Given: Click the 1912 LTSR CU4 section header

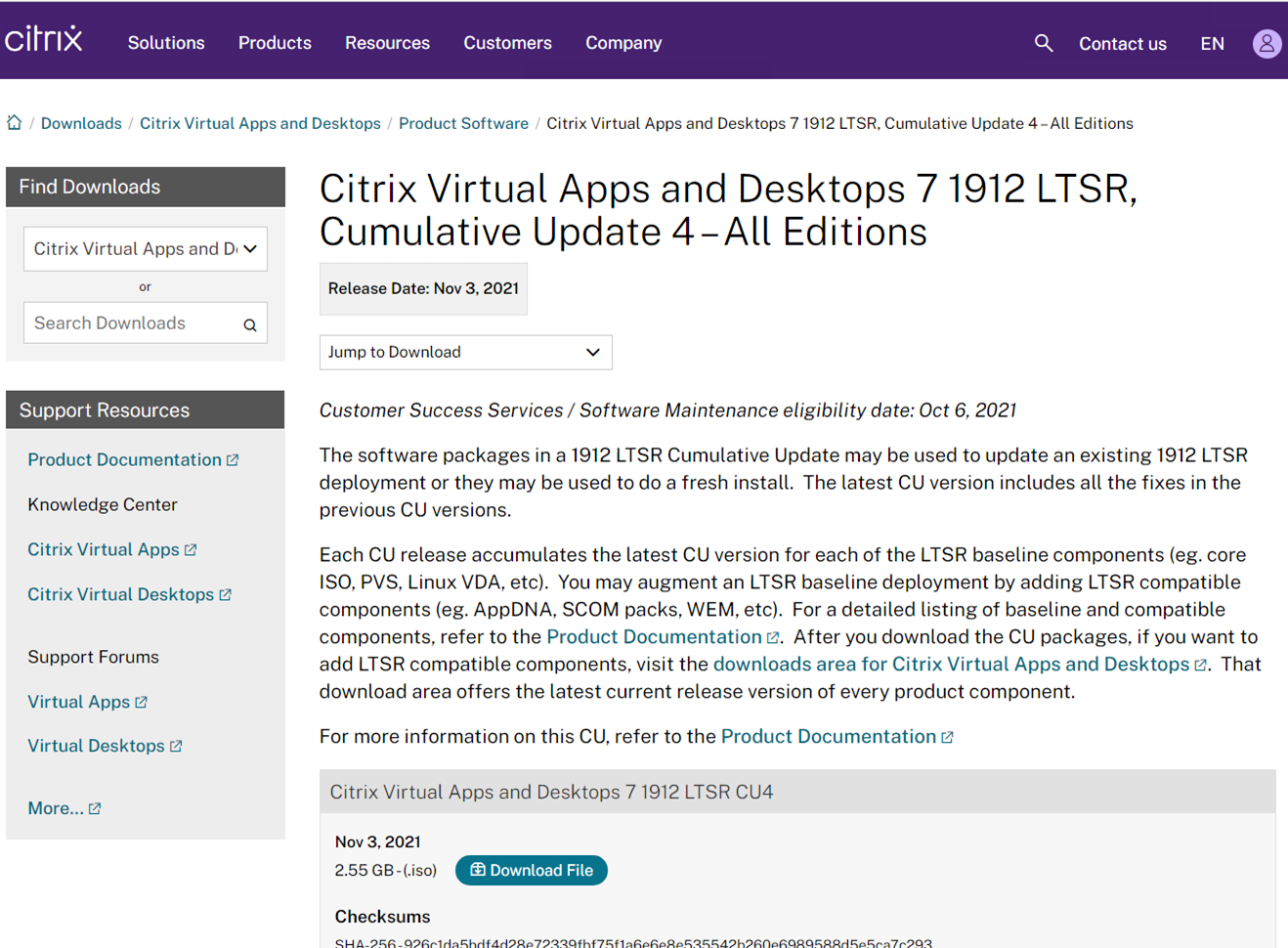Looking at the screenshot, I should [x=797, y=793].
